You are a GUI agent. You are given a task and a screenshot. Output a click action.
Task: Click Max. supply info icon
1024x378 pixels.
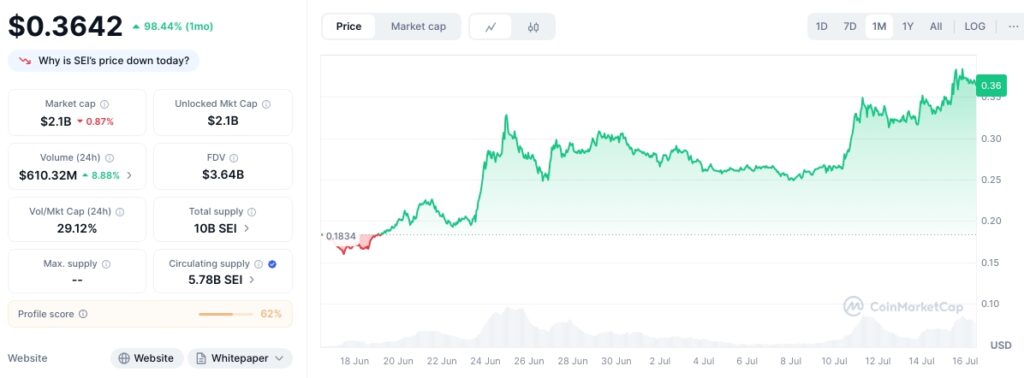(106, 264)
